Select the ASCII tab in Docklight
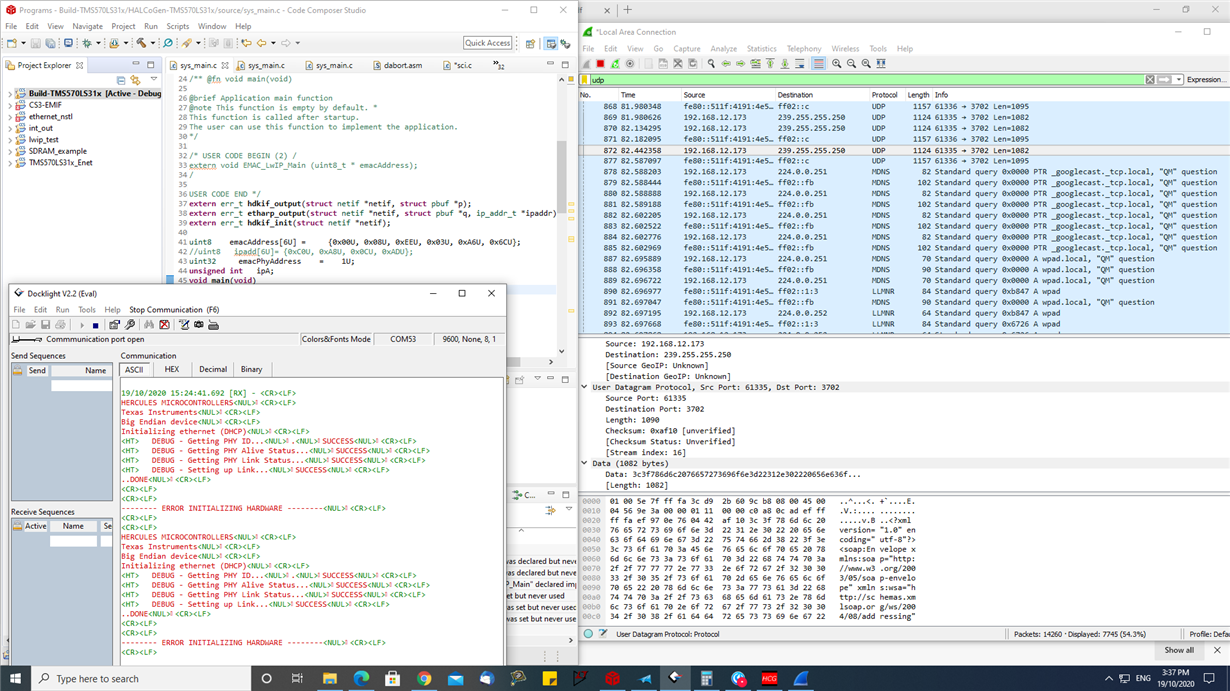The height and width of the screenshot is (691, 1230). point(134,369)
